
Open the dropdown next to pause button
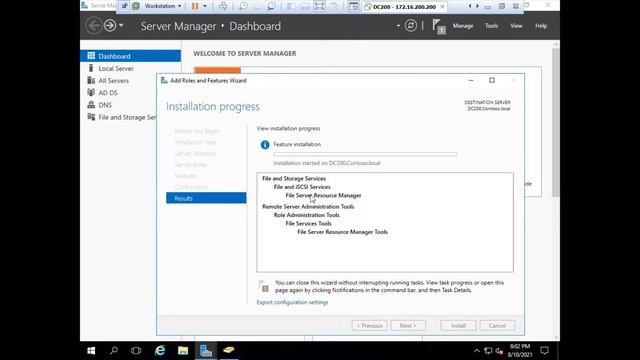click(205, 6)
